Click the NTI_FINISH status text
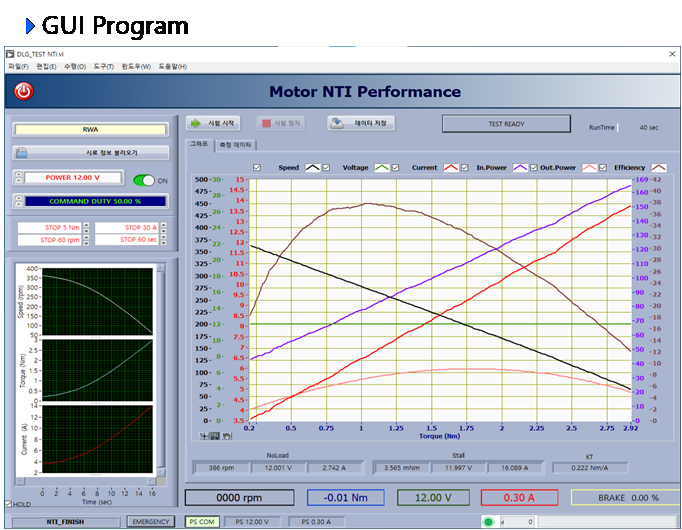 (65, 522)
